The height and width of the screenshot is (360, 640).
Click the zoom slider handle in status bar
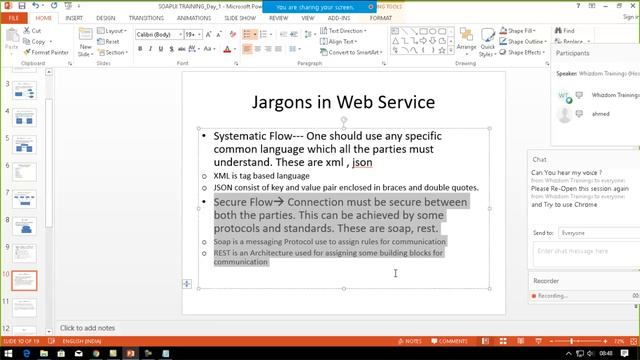(571, 341)
